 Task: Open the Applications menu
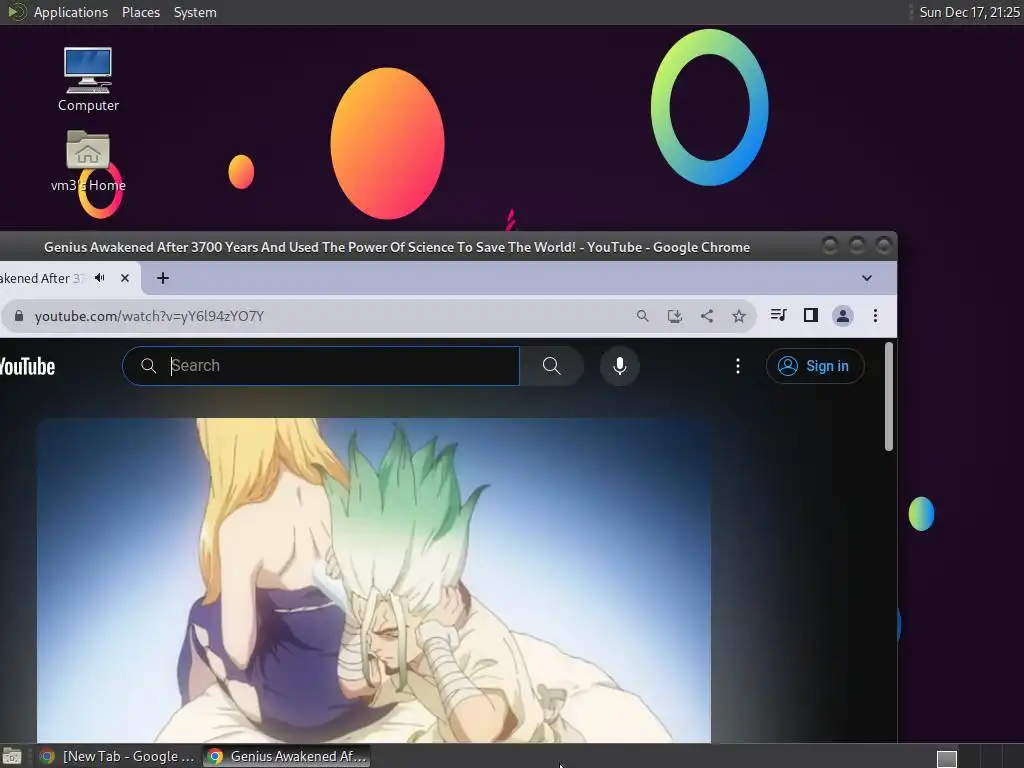[x=71, y=12]
